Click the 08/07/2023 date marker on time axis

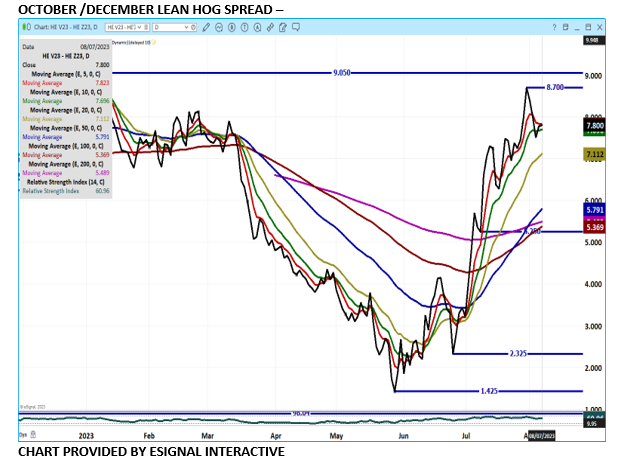[x=540, y=436]
